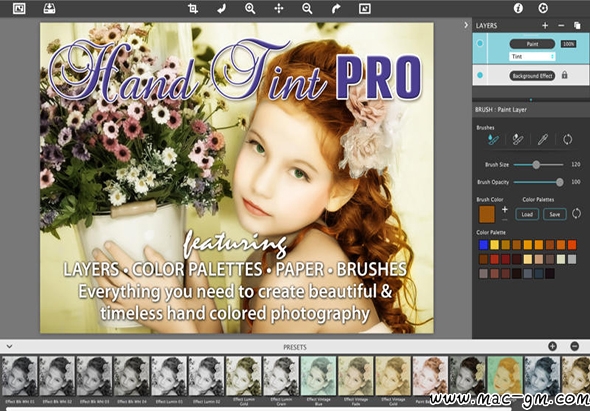Image resolution: width=590 pixels, height=411 pixels.
Task: Apply the Effect Blk Wht 03 preset
Action: 94,379
